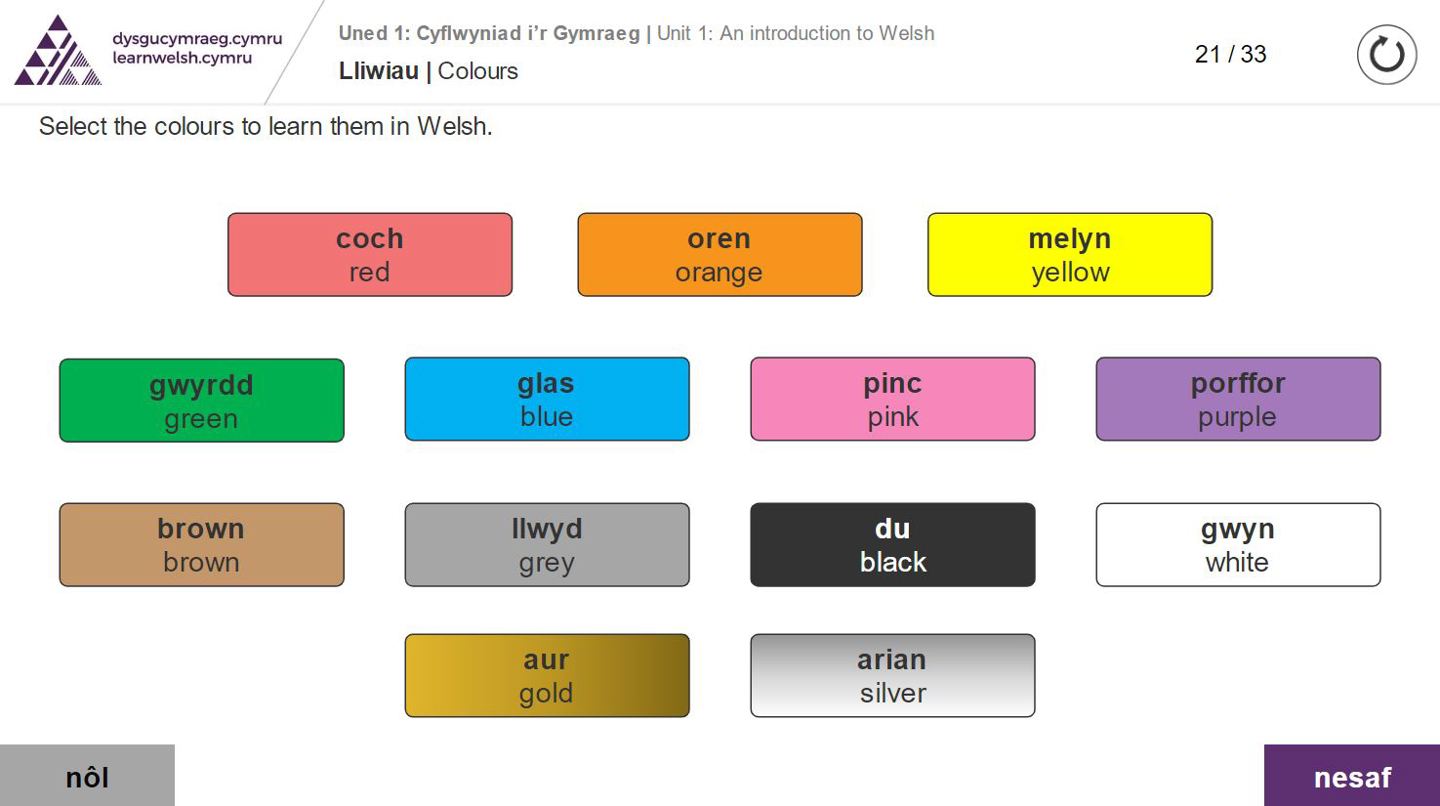Click the 'Lliwiau | Colours' heading
This screenshot has height=806, width=1440.
click(428, 71)
